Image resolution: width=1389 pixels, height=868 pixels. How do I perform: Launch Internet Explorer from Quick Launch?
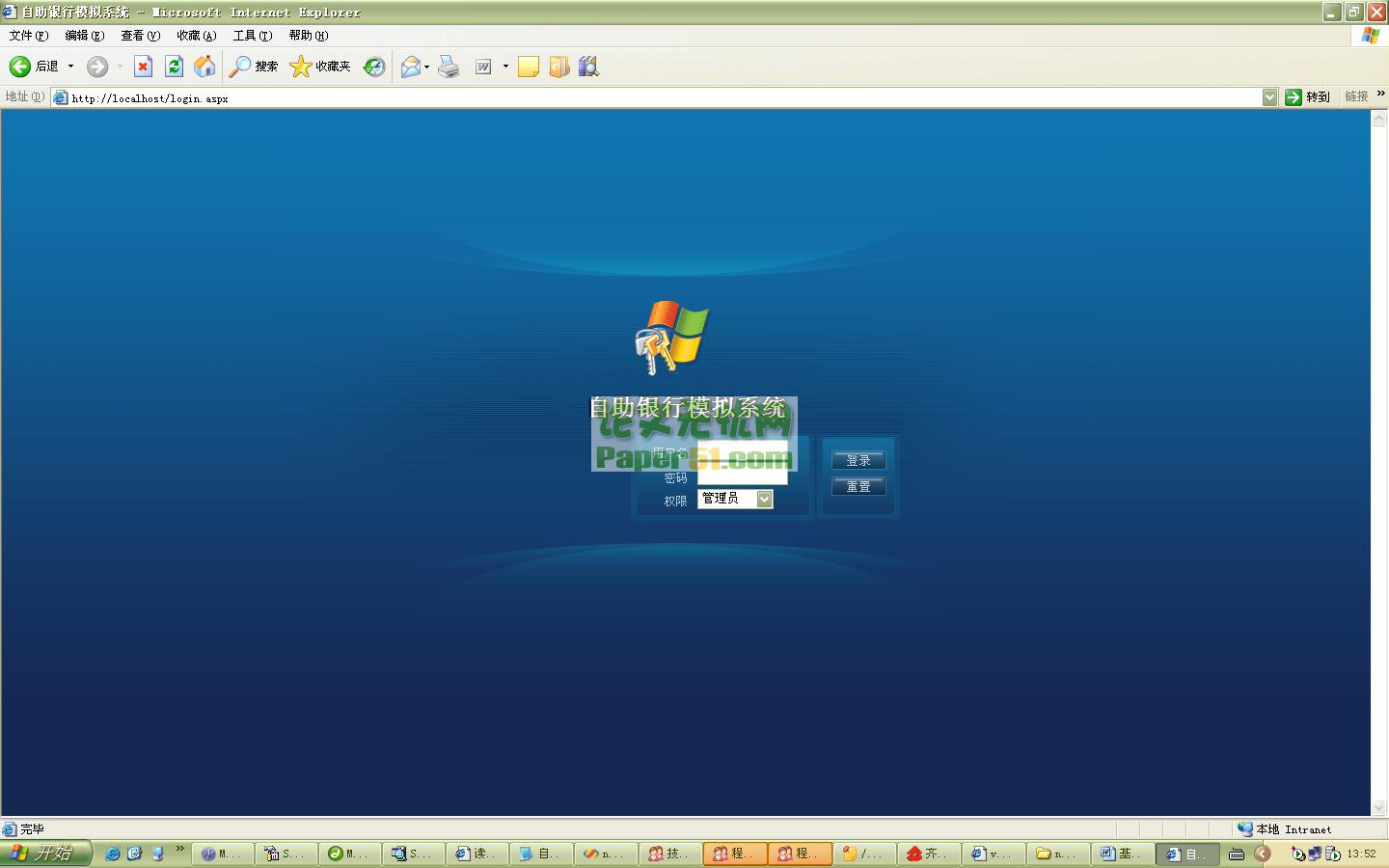[x=113, y=854]
